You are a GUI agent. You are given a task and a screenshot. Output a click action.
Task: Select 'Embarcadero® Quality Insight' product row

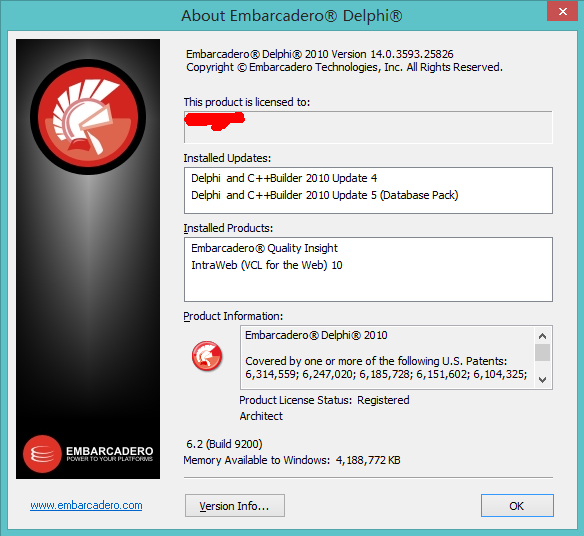[264, 248]
